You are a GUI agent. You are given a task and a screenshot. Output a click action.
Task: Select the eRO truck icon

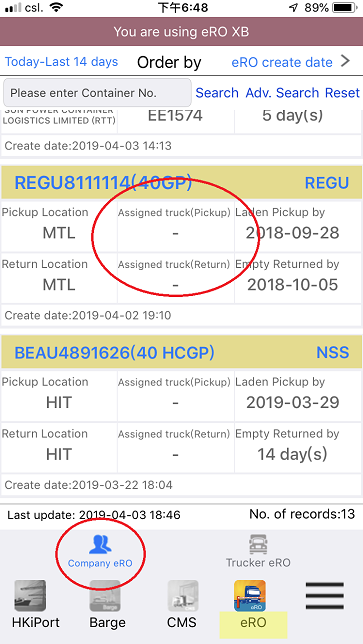pyautogui.click(x=250, y=596)
